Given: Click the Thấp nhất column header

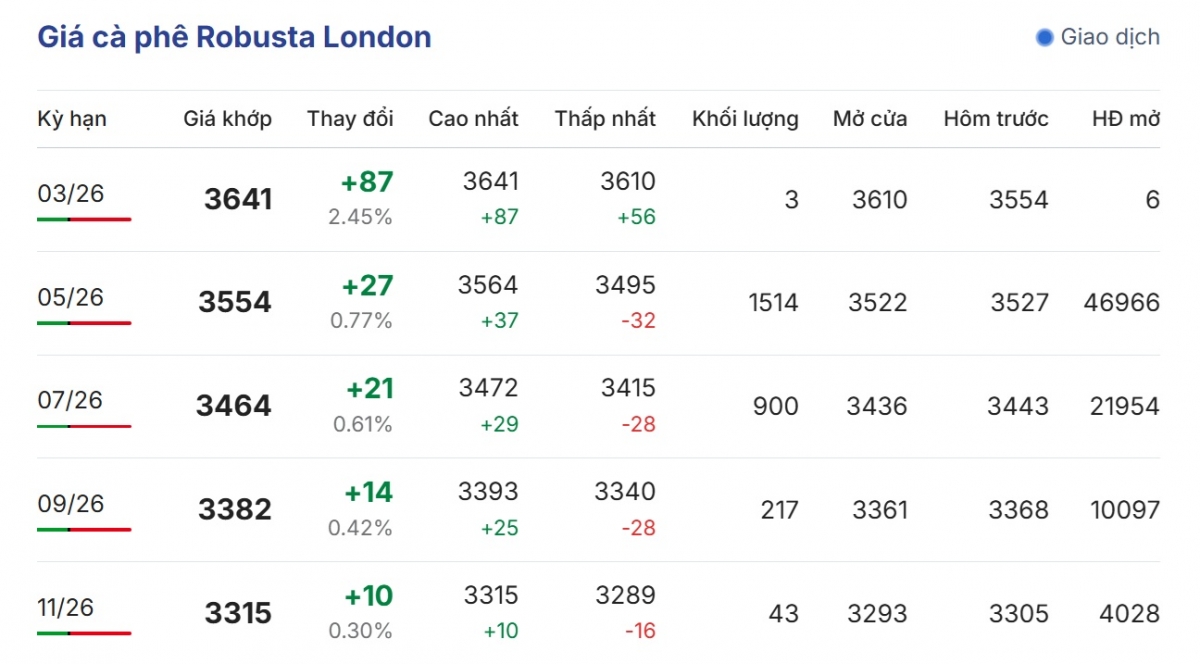Looking at the screenshot, I should click(x=605, y=119).
